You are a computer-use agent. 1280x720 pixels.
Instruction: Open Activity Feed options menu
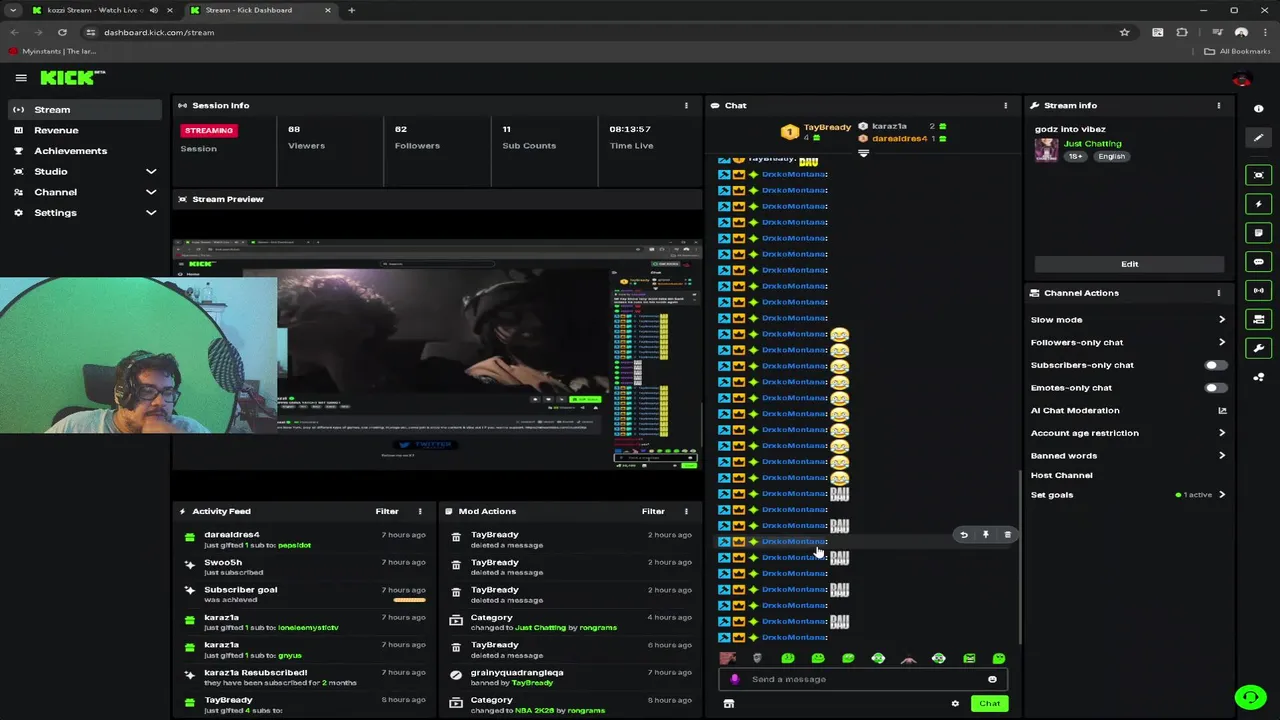click(x=420, y=512)
